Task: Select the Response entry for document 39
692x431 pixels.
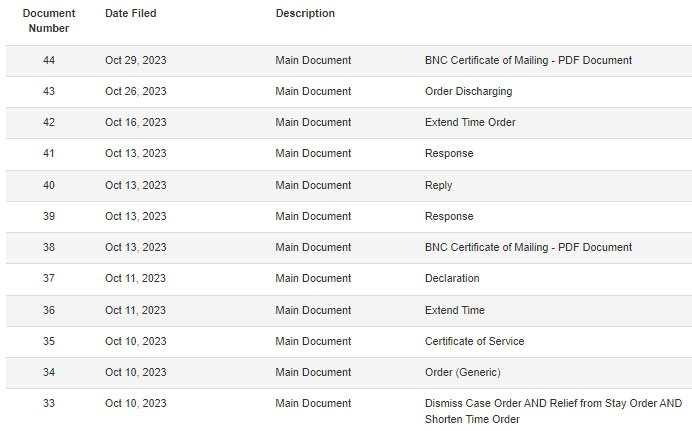Action: [x=449, y=216]
